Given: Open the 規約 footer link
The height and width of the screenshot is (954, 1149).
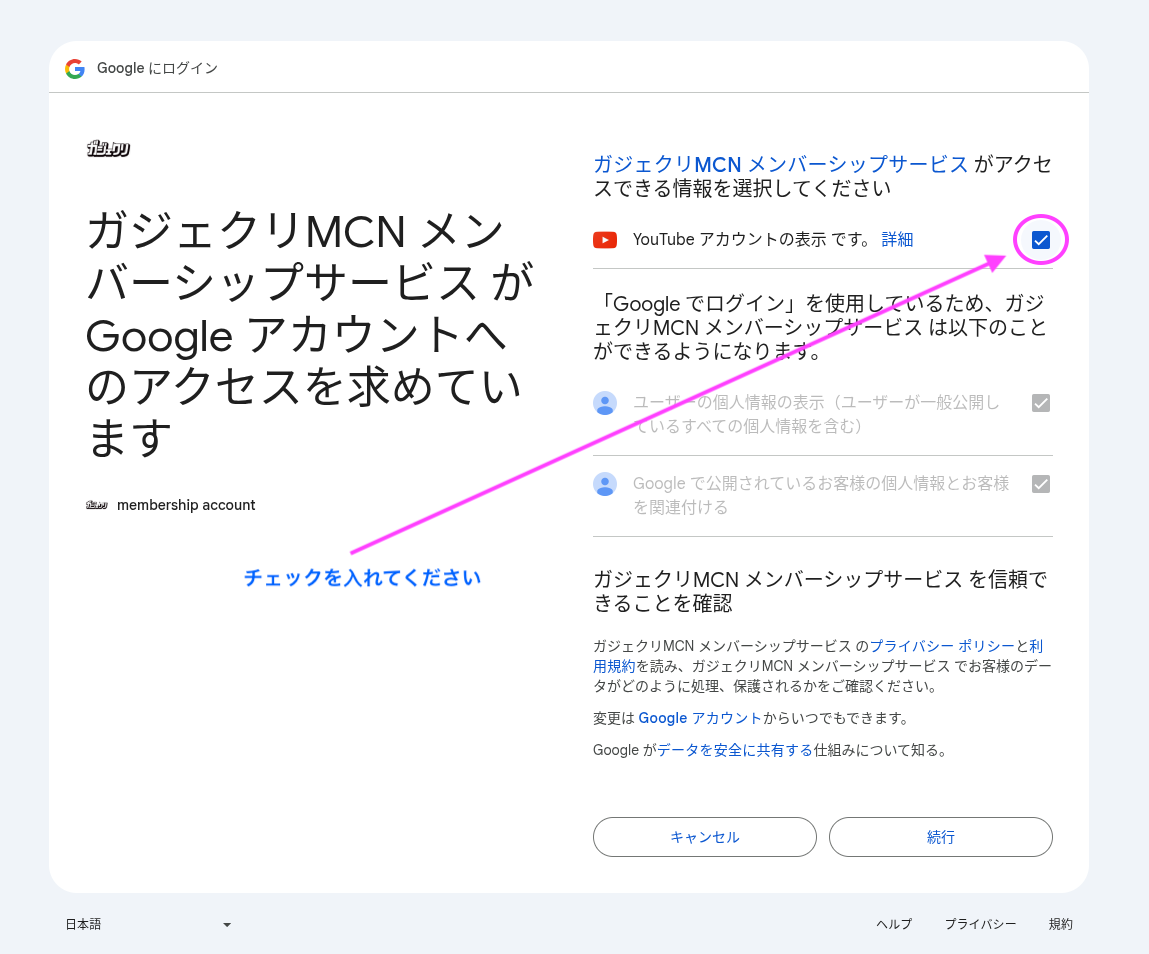Looking at the screenshot, I should (1060, 925).
